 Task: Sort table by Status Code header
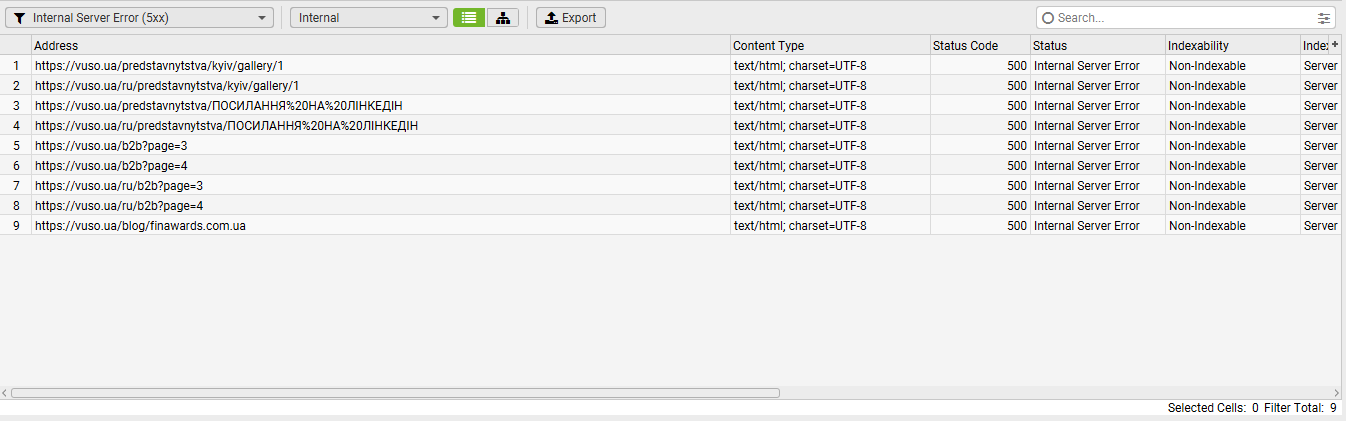tap(979, 46)
